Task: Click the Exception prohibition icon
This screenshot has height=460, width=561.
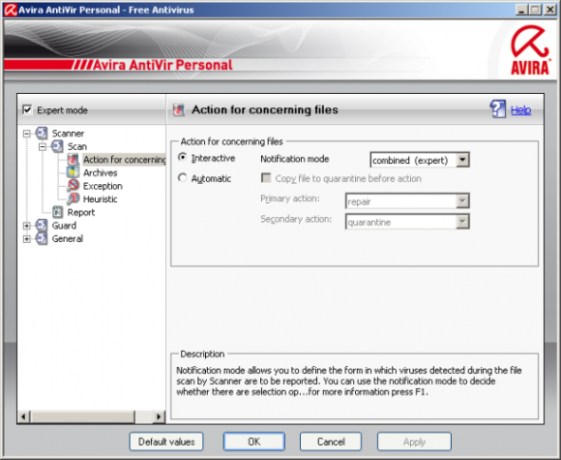Action: click(73, 186)
